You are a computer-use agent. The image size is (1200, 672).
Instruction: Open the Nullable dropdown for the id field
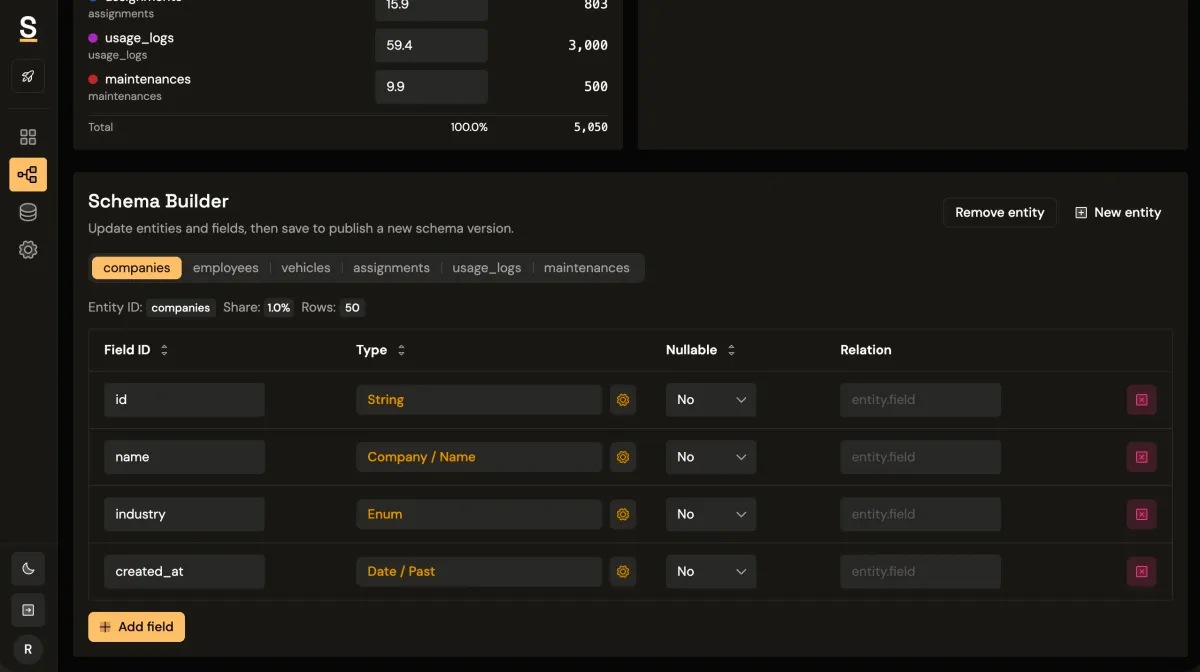tap(710, 399)
